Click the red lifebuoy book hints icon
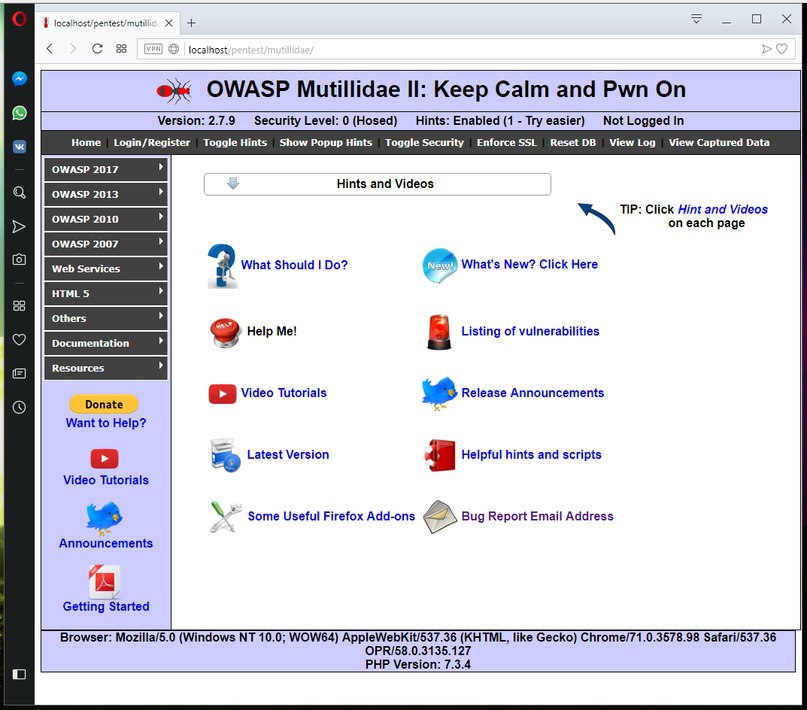 [x=440, y=455]
